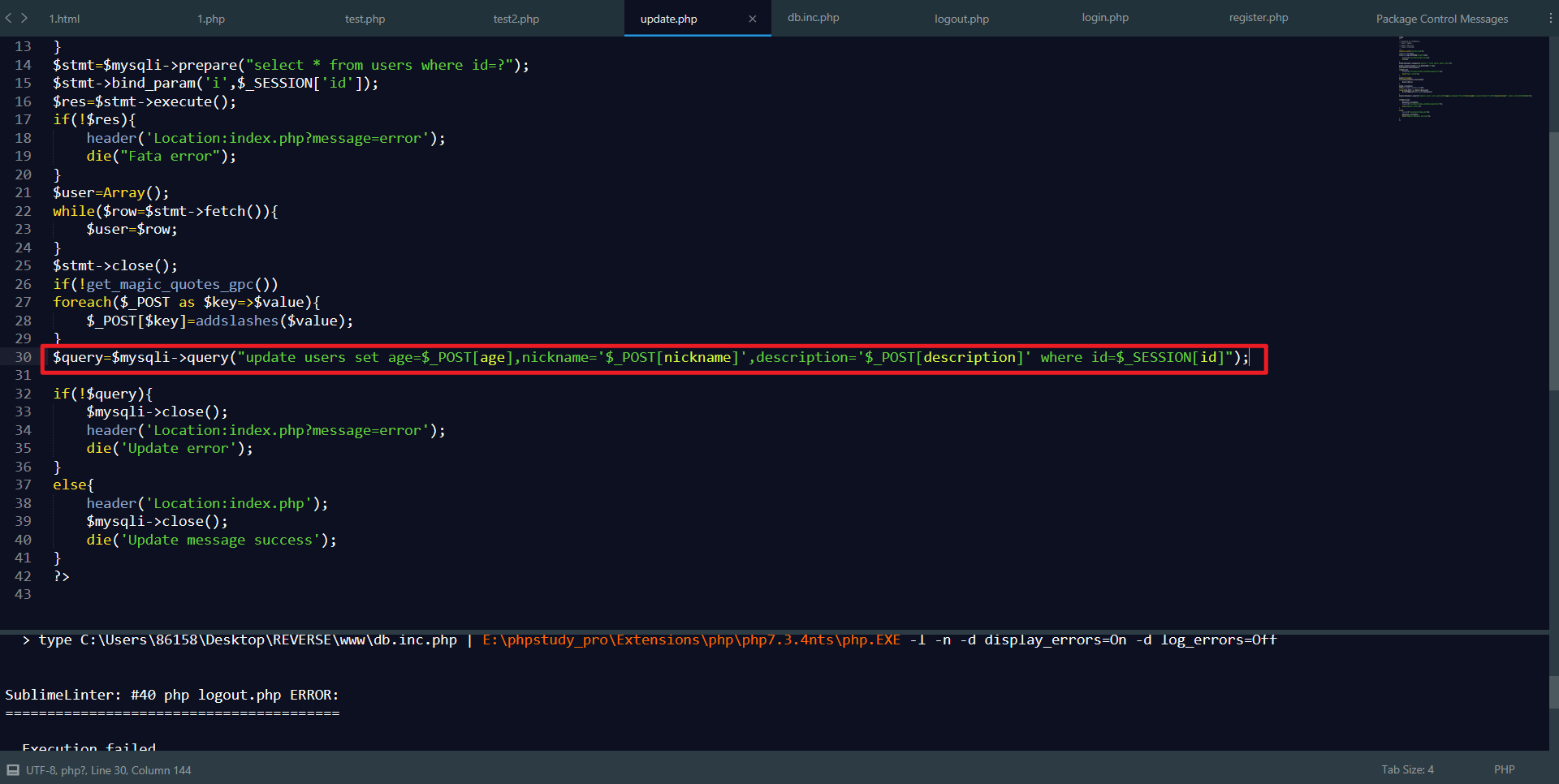Click the navigate forward arrow icon
Viewport: 1559px width, 784px height.
[24, 18]
